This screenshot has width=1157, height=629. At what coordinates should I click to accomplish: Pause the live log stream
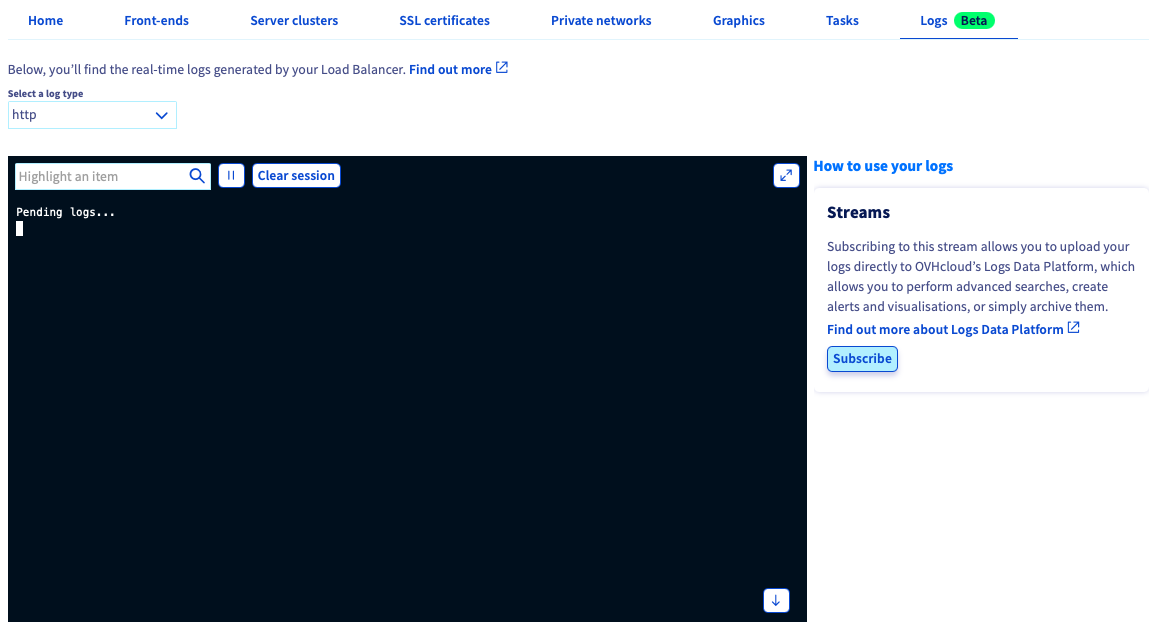231,176
